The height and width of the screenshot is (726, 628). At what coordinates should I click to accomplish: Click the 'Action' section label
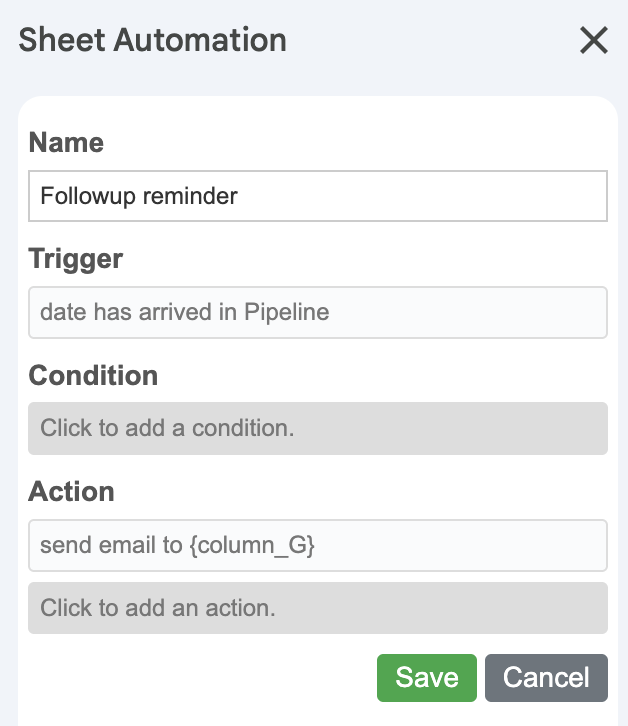71,491
